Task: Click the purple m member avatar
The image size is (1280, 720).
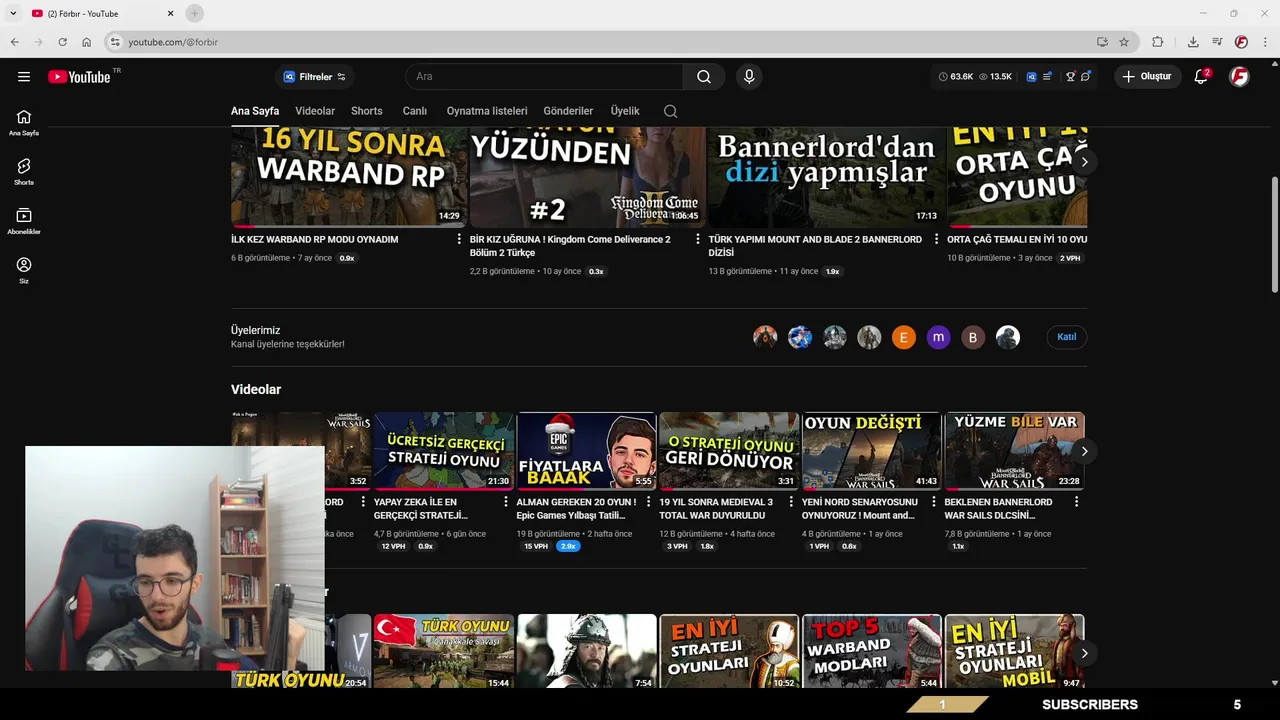Action: 938,337
